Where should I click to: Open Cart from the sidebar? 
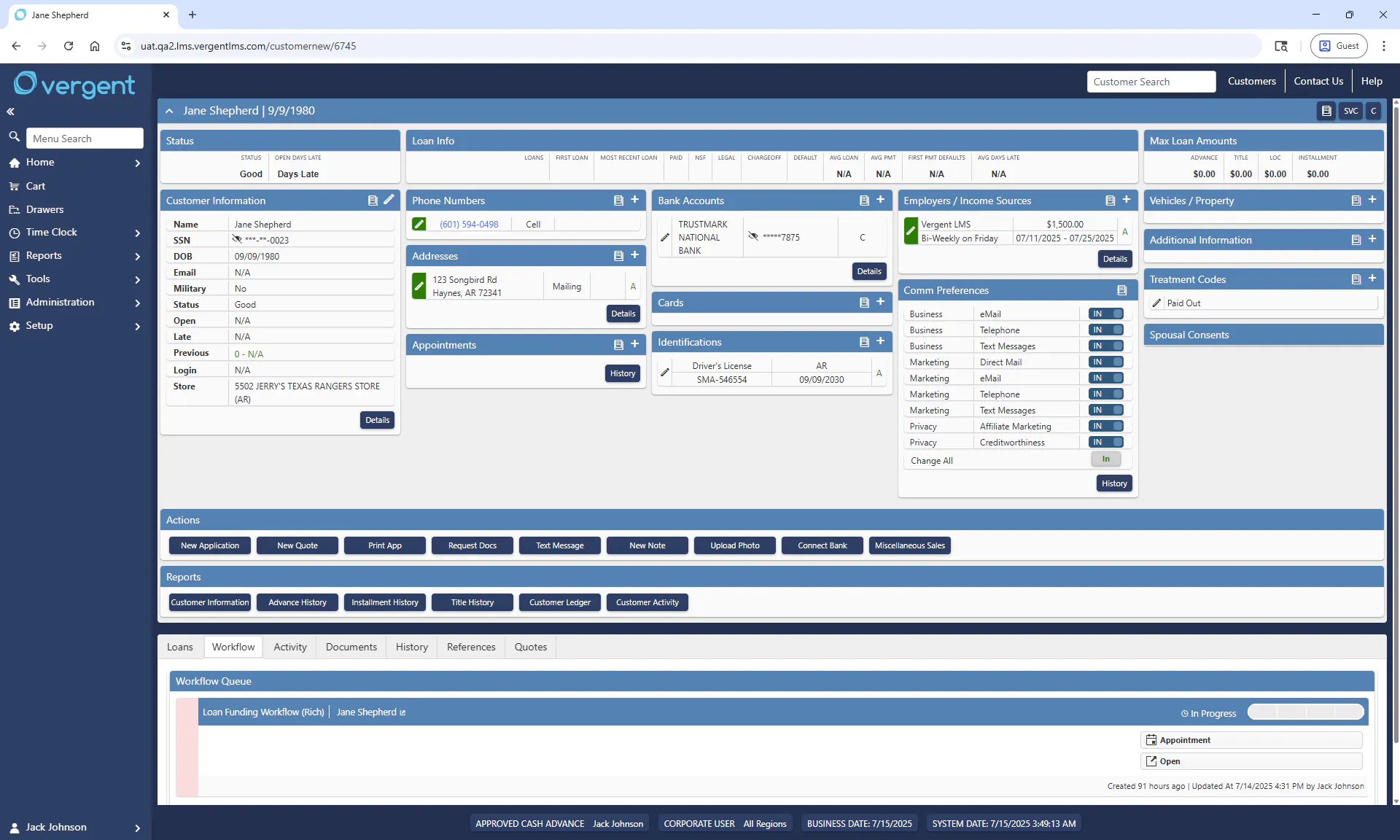coord(35,186)
